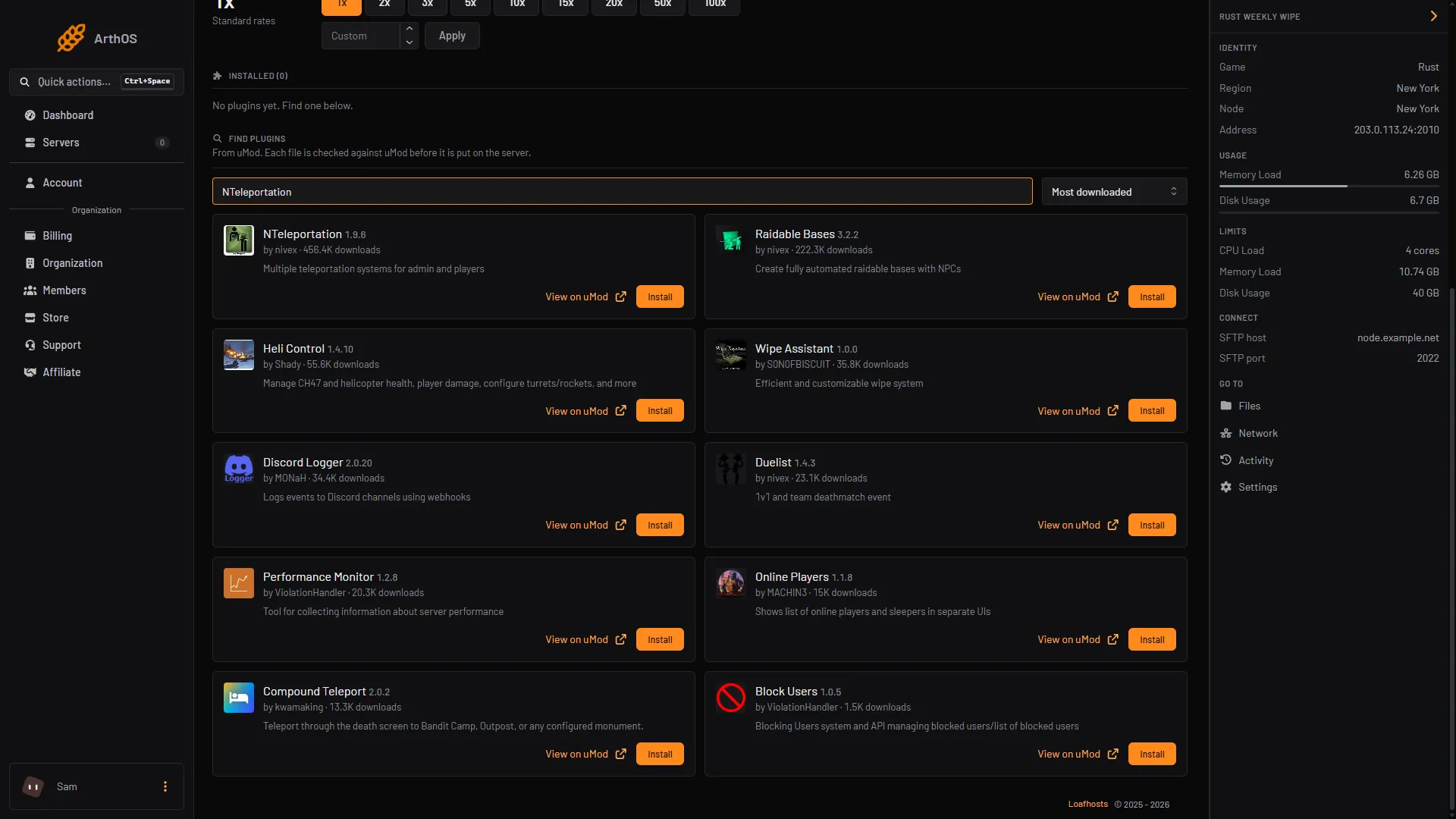Apply the custom rate

click(x=452, y=36)
